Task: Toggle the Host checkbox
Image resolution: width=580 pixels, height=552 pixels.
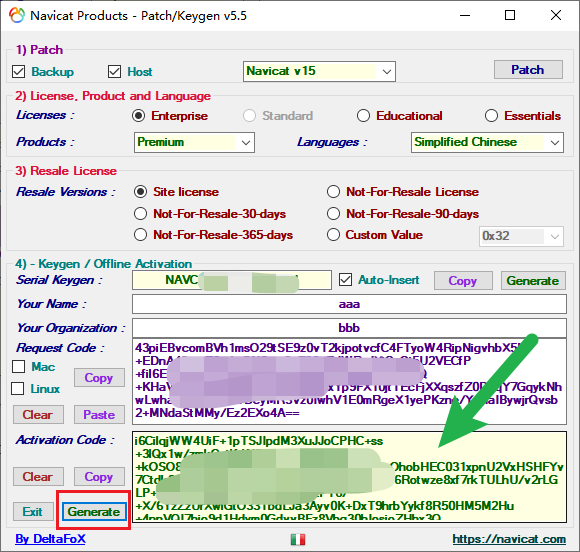Action: point(114,71)
